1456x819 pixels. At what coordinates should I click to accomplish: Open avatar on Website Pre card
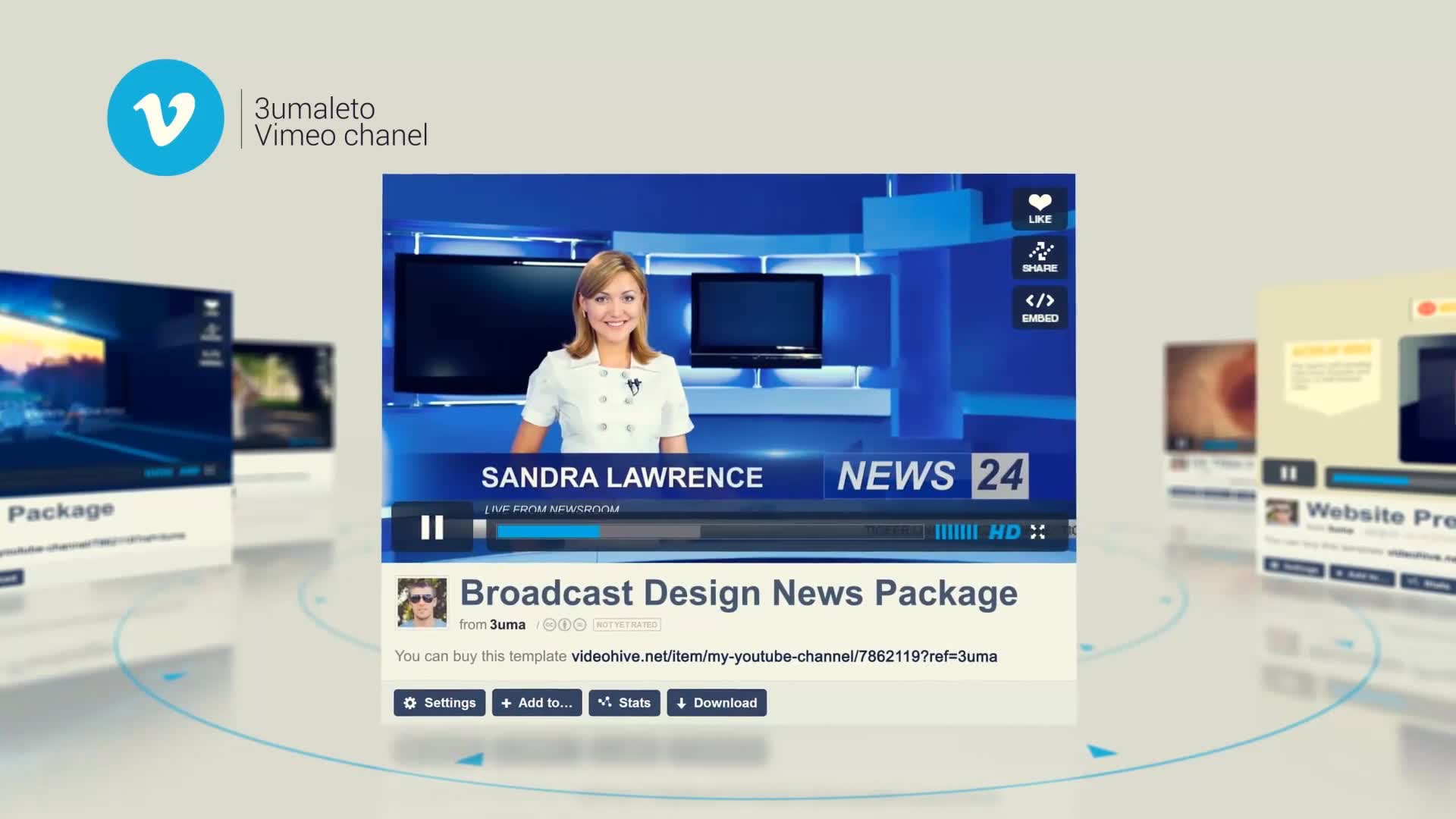1282,513
